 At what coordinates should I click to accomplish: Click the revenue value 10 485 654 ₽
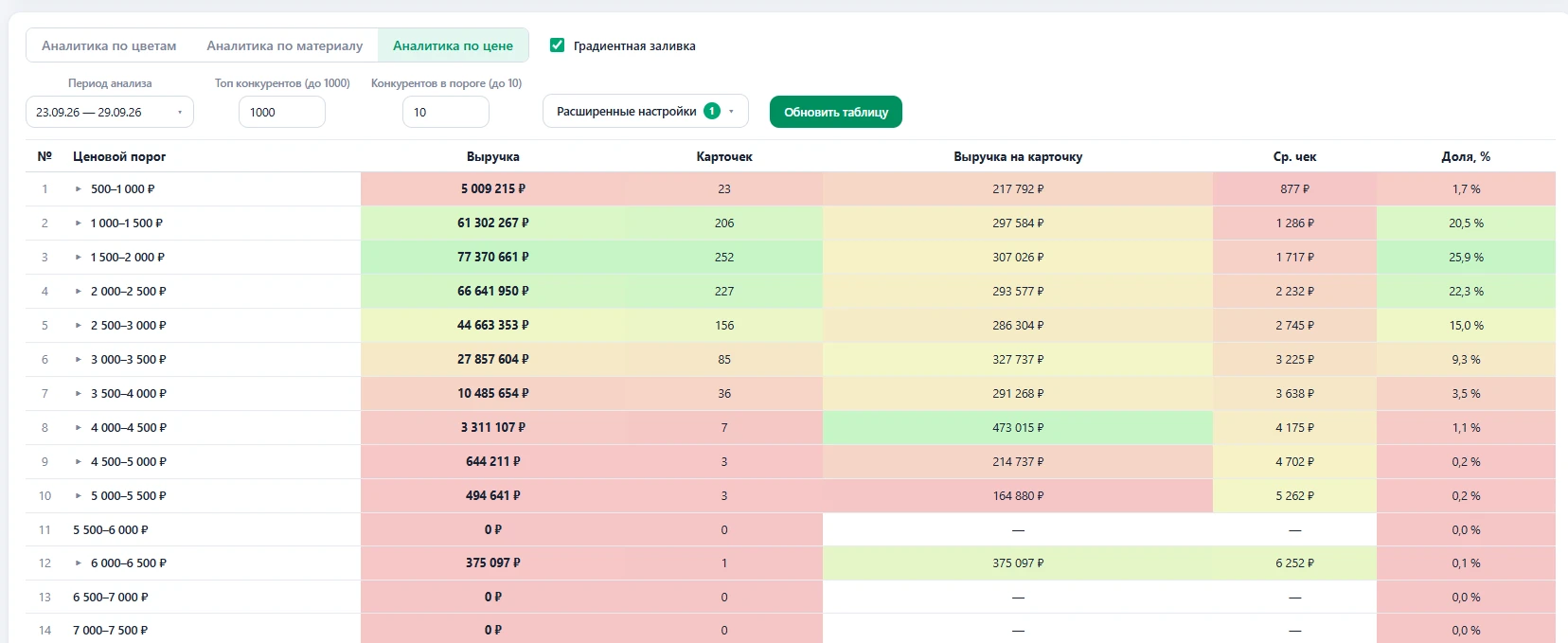[x=493, y=394]
